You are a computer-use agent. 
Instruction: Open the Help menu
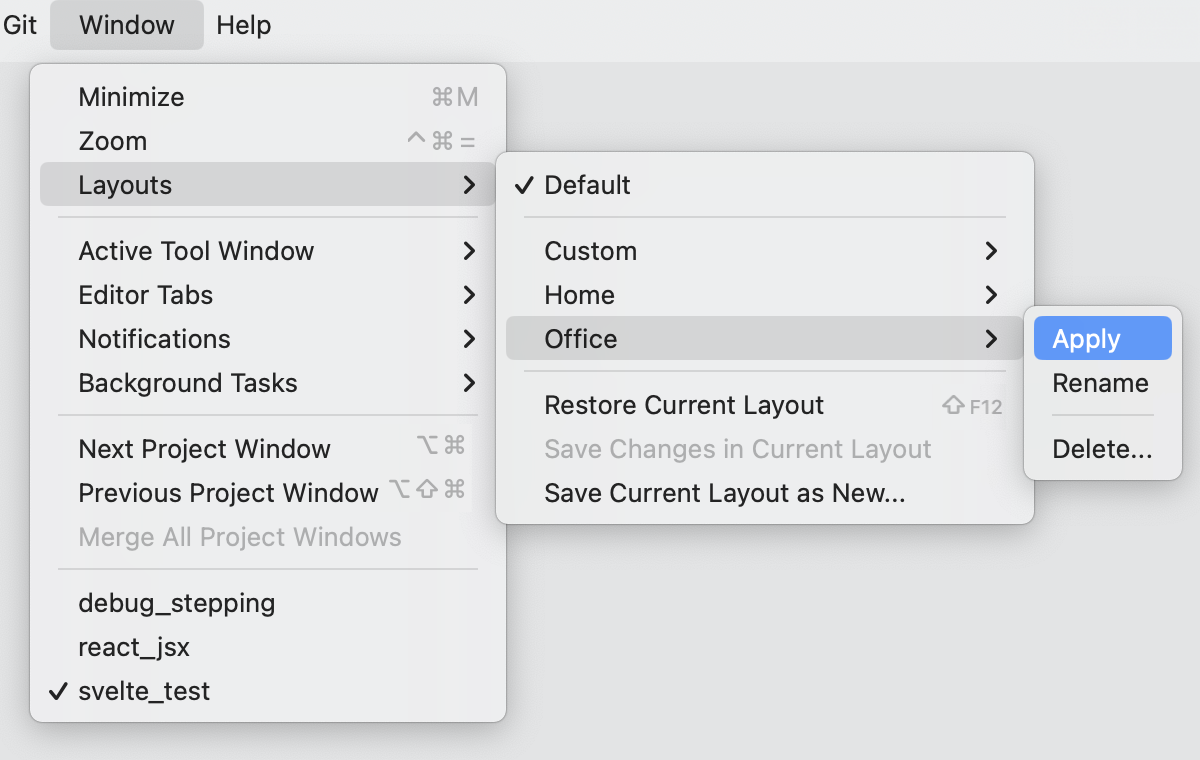tap(243, 25)
